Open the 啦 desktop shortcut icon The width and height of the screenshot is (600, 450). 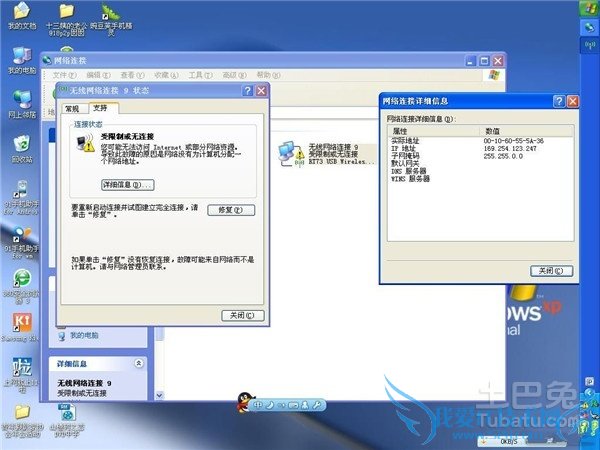click(22, 367)
